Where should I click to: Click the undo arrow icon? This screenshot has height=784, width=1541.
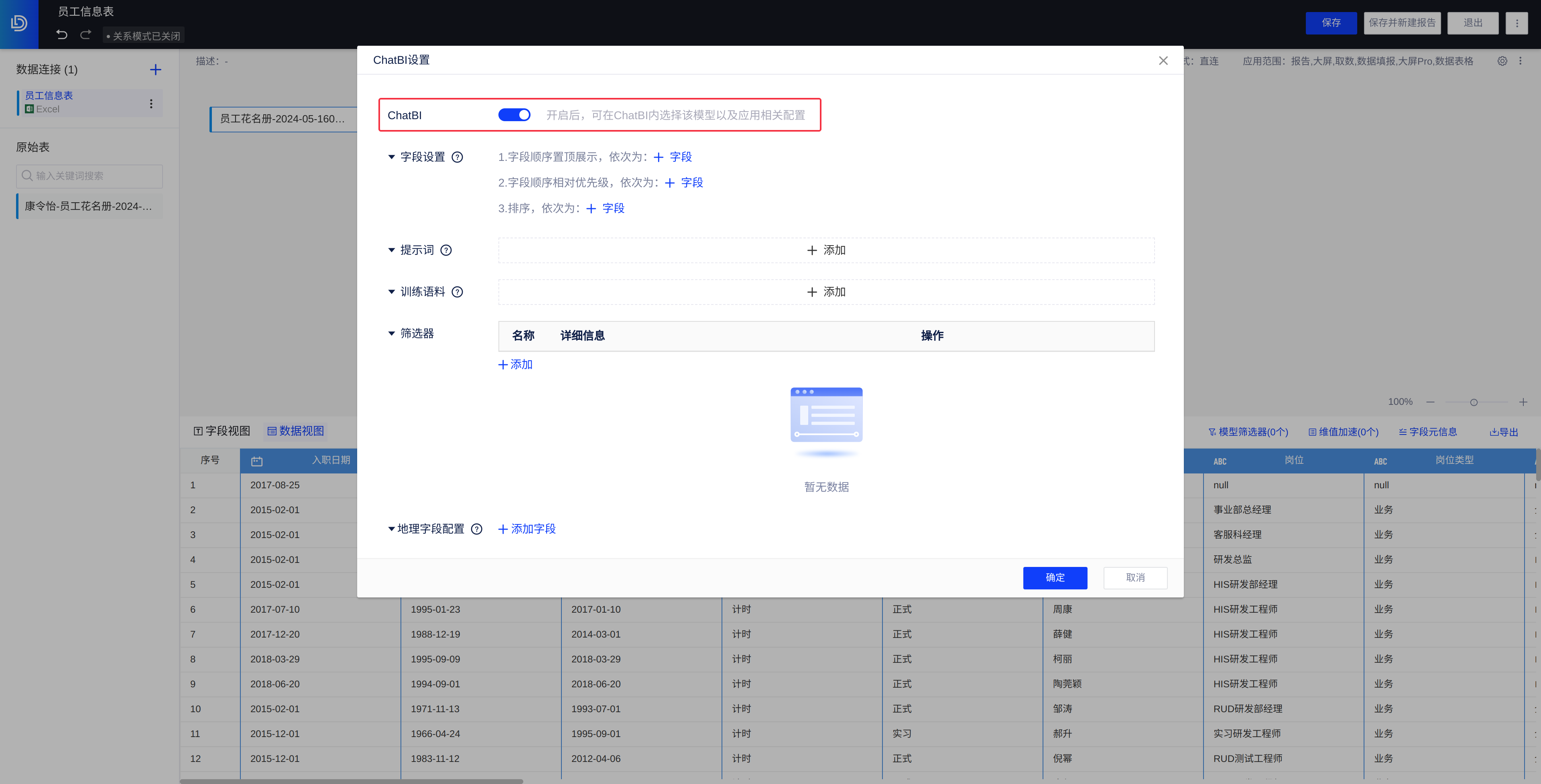pyautogui.click(x=62, y=35)
